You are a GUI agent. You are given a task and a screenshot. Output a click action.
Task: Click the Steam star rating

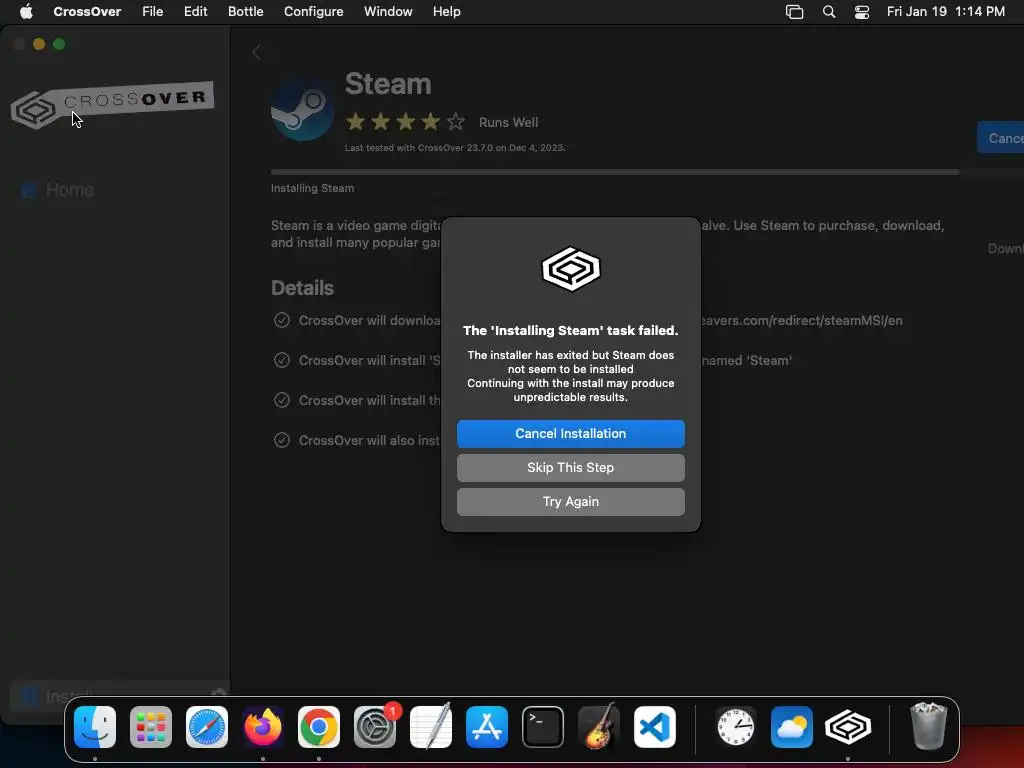click(406, 121)
